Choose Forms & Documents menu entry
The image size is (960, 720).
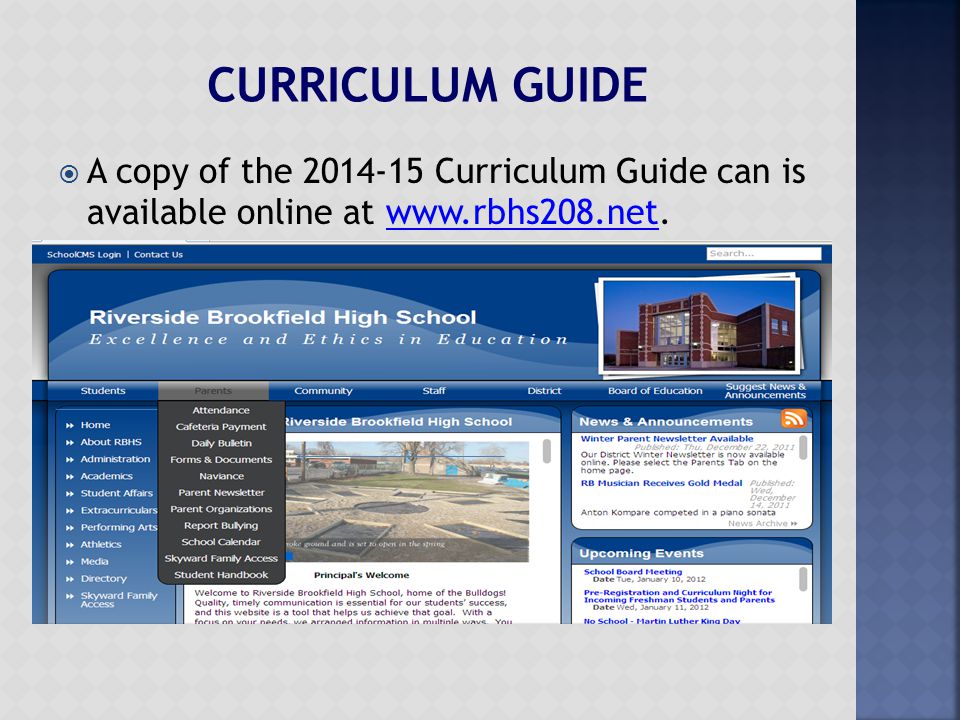click(221, 460)
